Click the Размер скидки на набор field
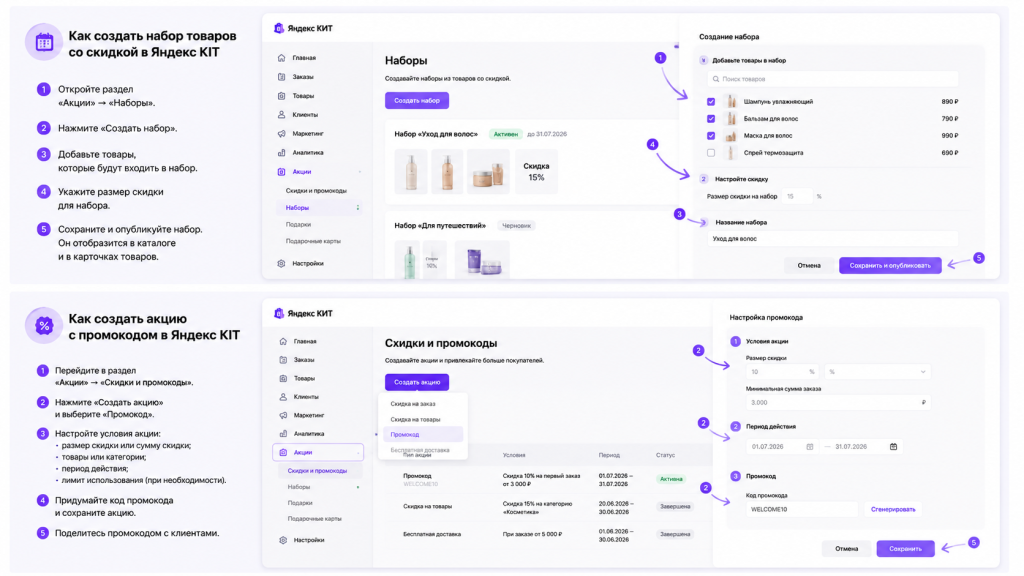The image size is (1024, 576). pos(797,197)
